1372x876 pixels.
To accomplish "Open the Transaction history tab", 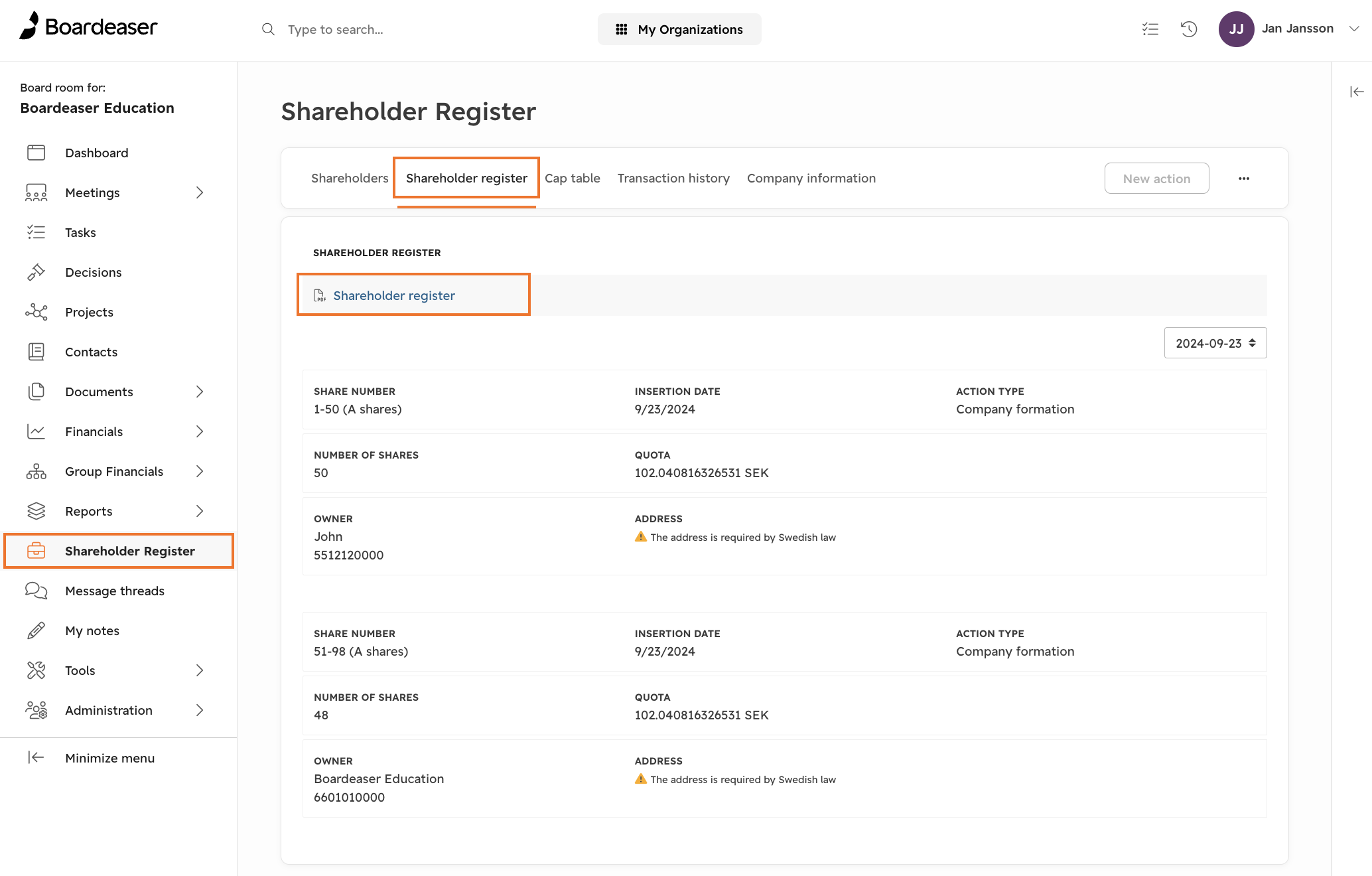I will 673,178.
